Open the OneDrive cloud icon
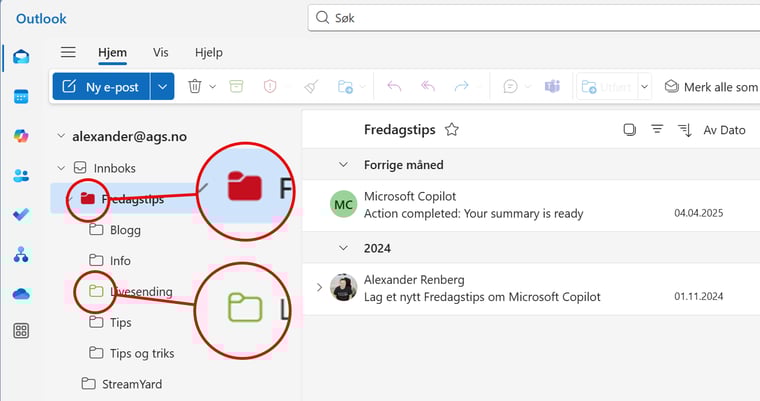The image size is (760, 401). (x=21, y=294)
